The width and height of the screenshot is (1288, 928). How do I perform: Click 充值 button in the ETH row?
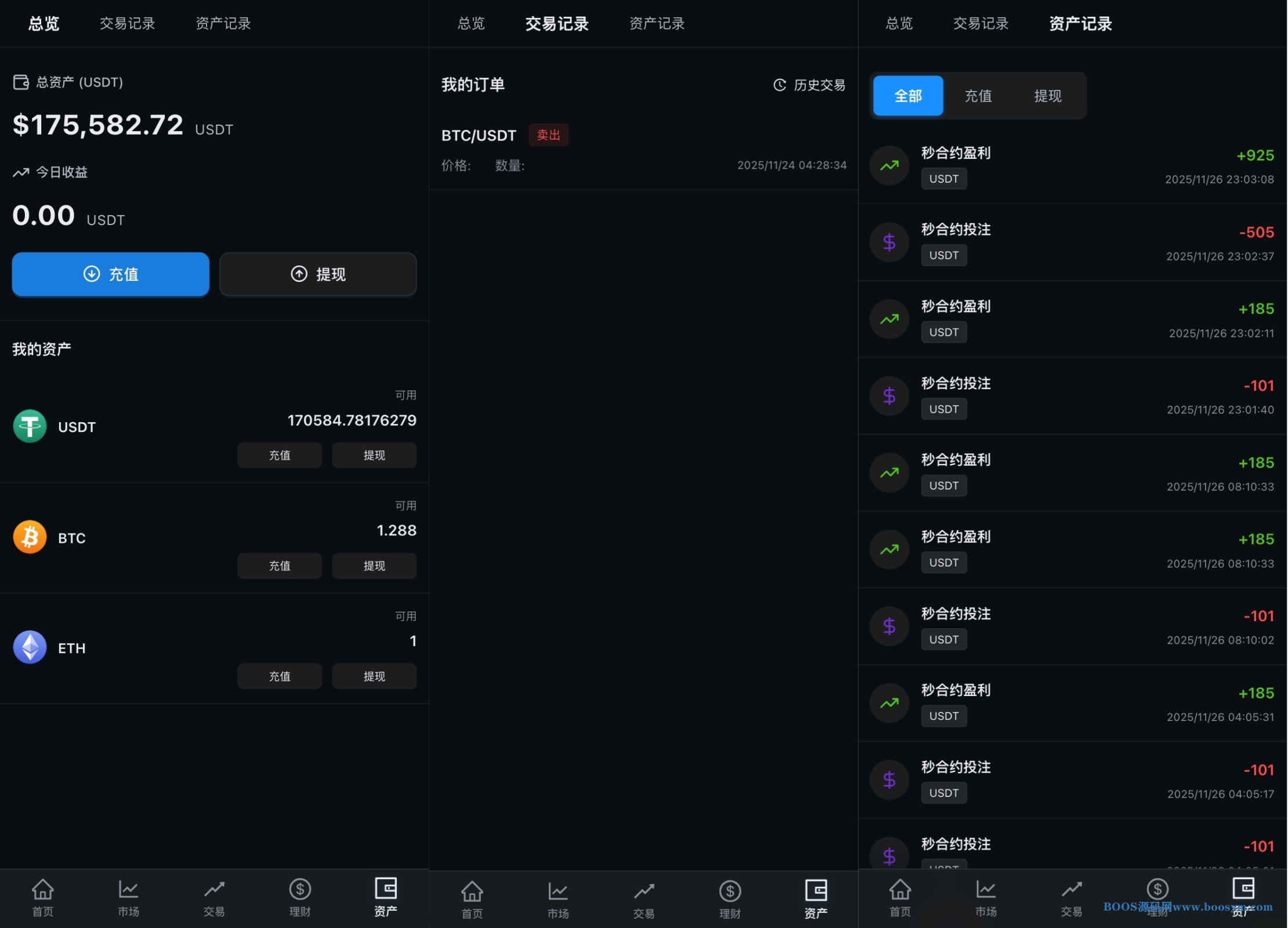click(279, 676)
